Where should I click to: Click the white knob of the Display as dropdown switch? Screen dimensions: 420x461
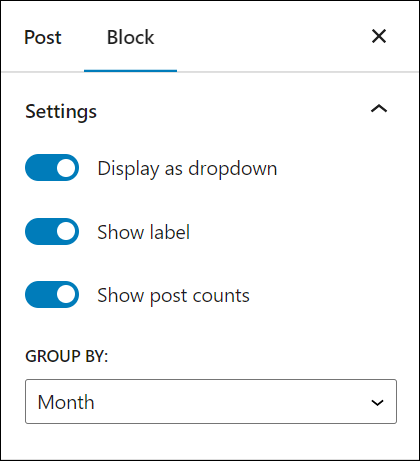coord(66,168)
